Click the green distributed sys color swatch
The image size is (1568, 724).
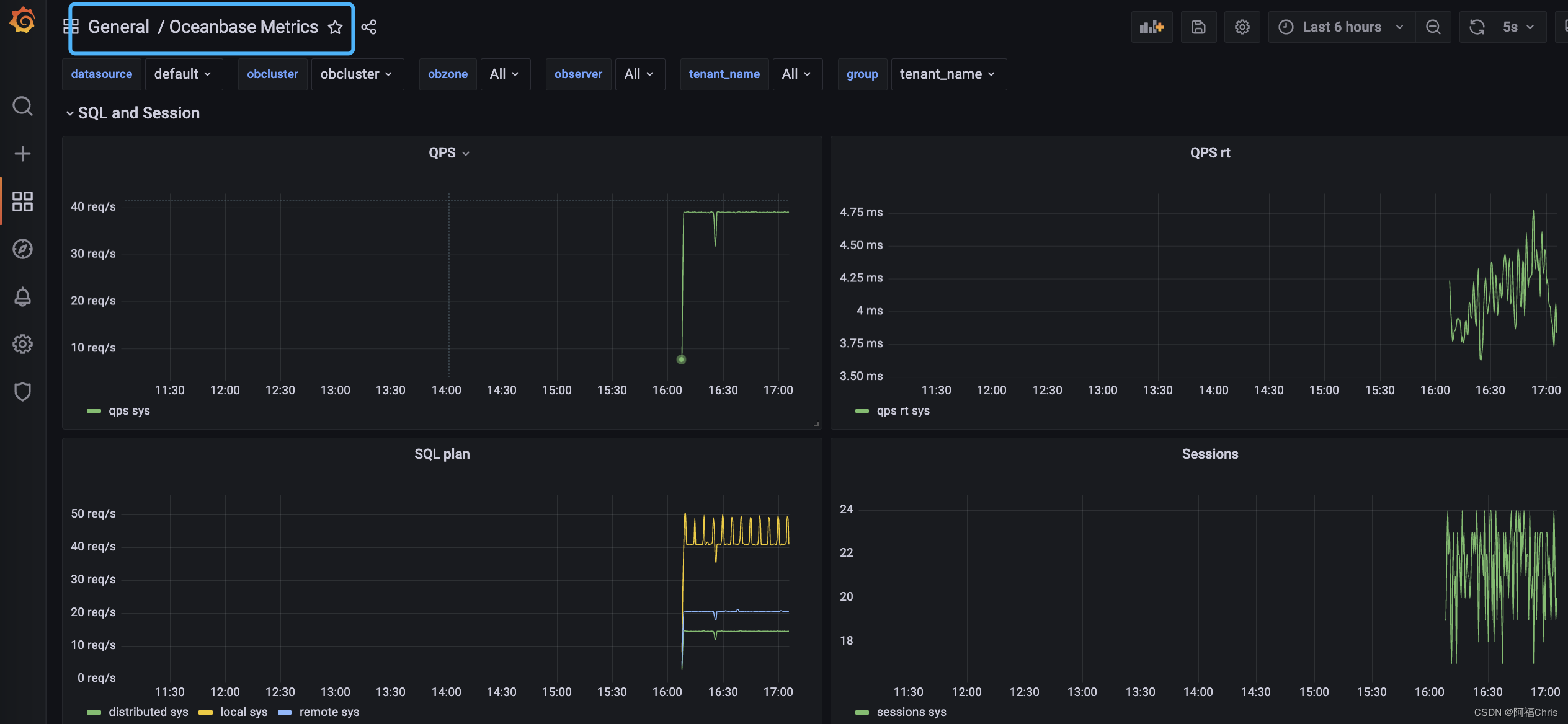(x=94, y=713)
